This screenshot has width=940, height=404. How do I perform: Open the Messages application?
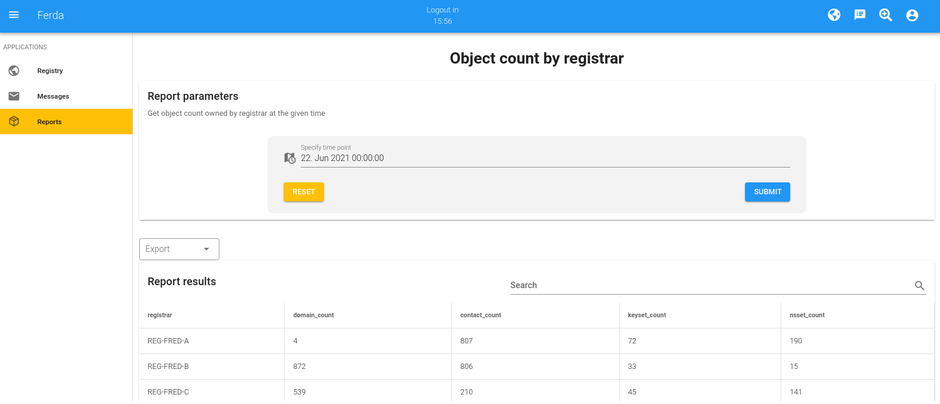pyautogui.click(x=66, y=96)
